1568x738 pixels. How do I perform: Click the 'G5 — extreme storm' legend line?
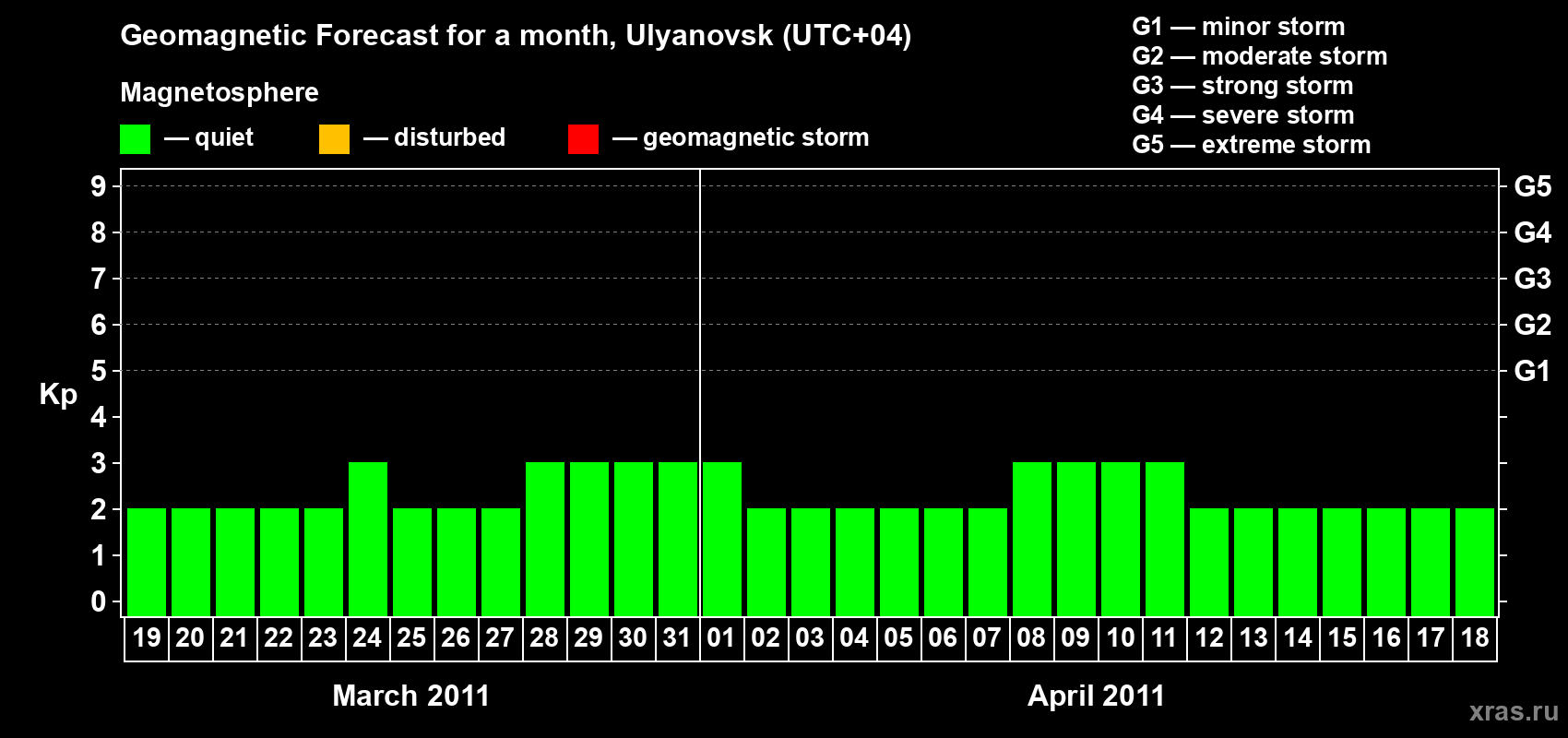pos(1252,145)
